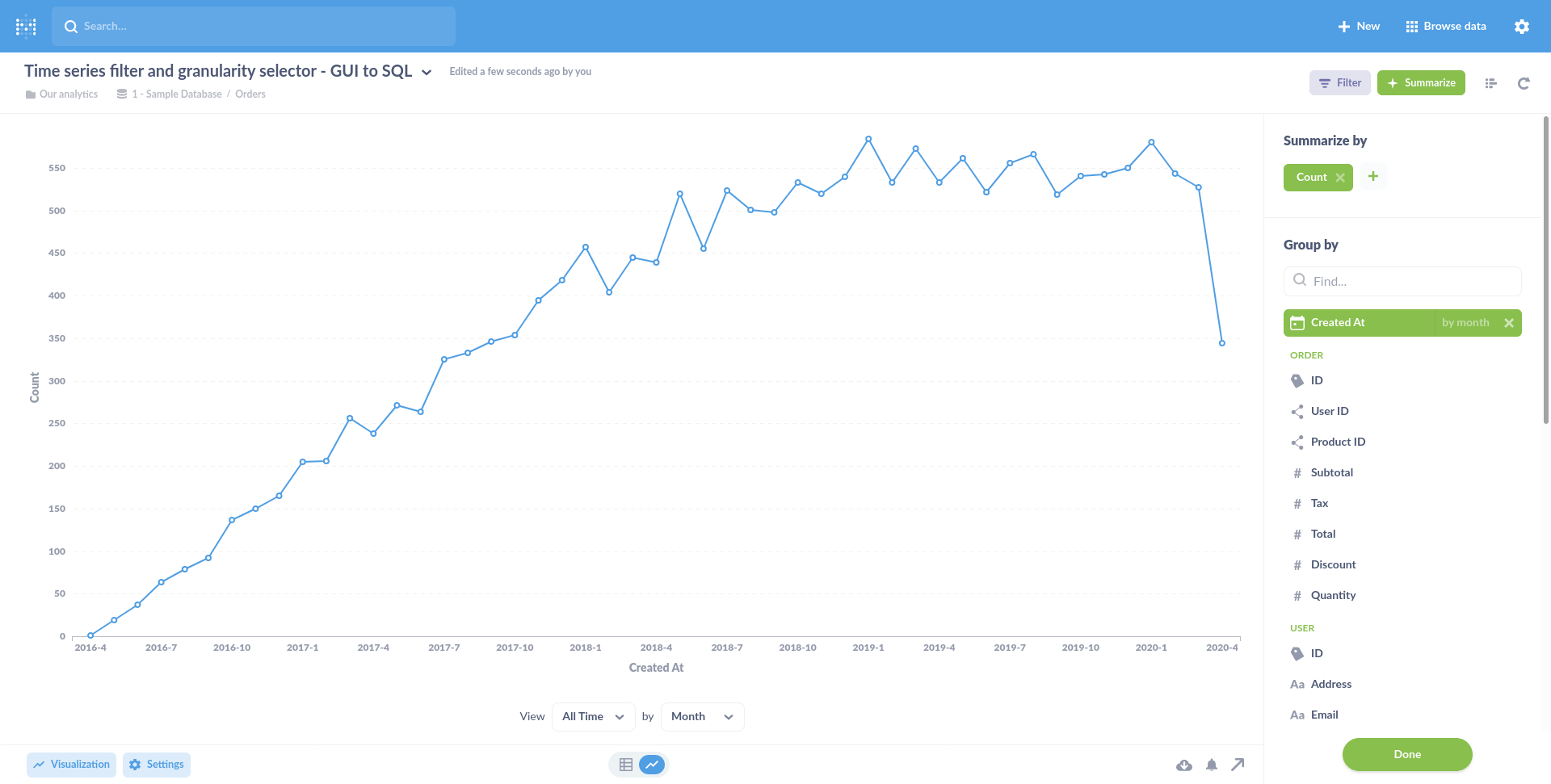The width and height of the screenshot is (1551, 784).
Task: Click the Done button
Action: click(1407, 754)
